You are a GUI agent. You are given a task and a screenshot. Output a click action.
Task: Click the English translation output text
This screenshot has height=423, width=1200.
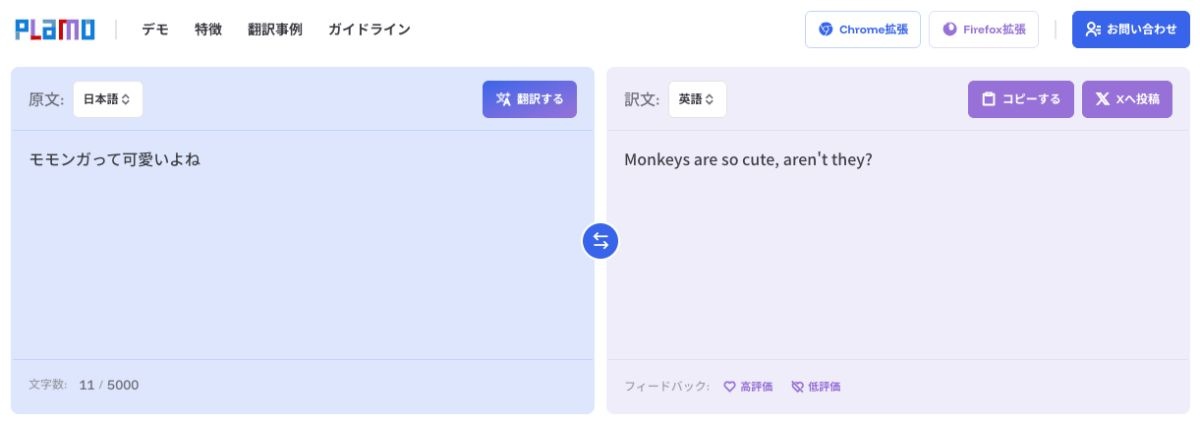point(748,159)
